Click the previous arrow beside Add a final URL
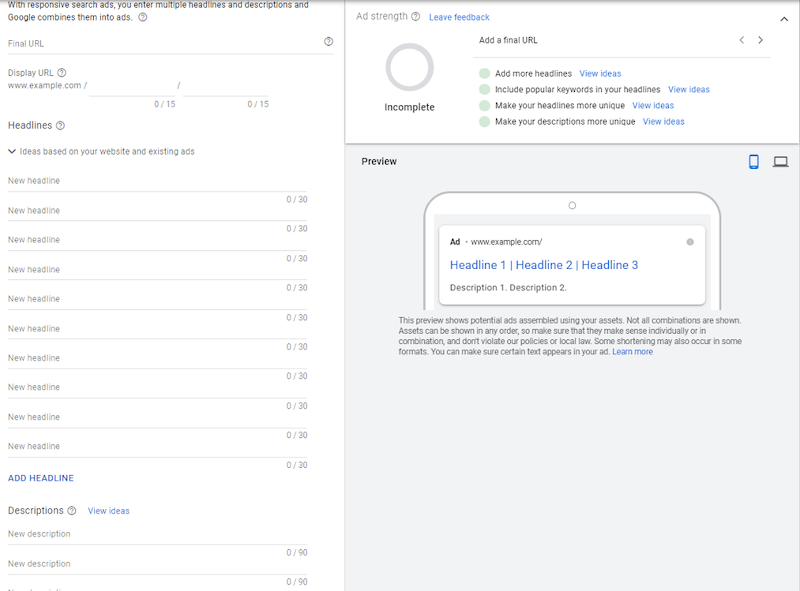 [741, 40]
